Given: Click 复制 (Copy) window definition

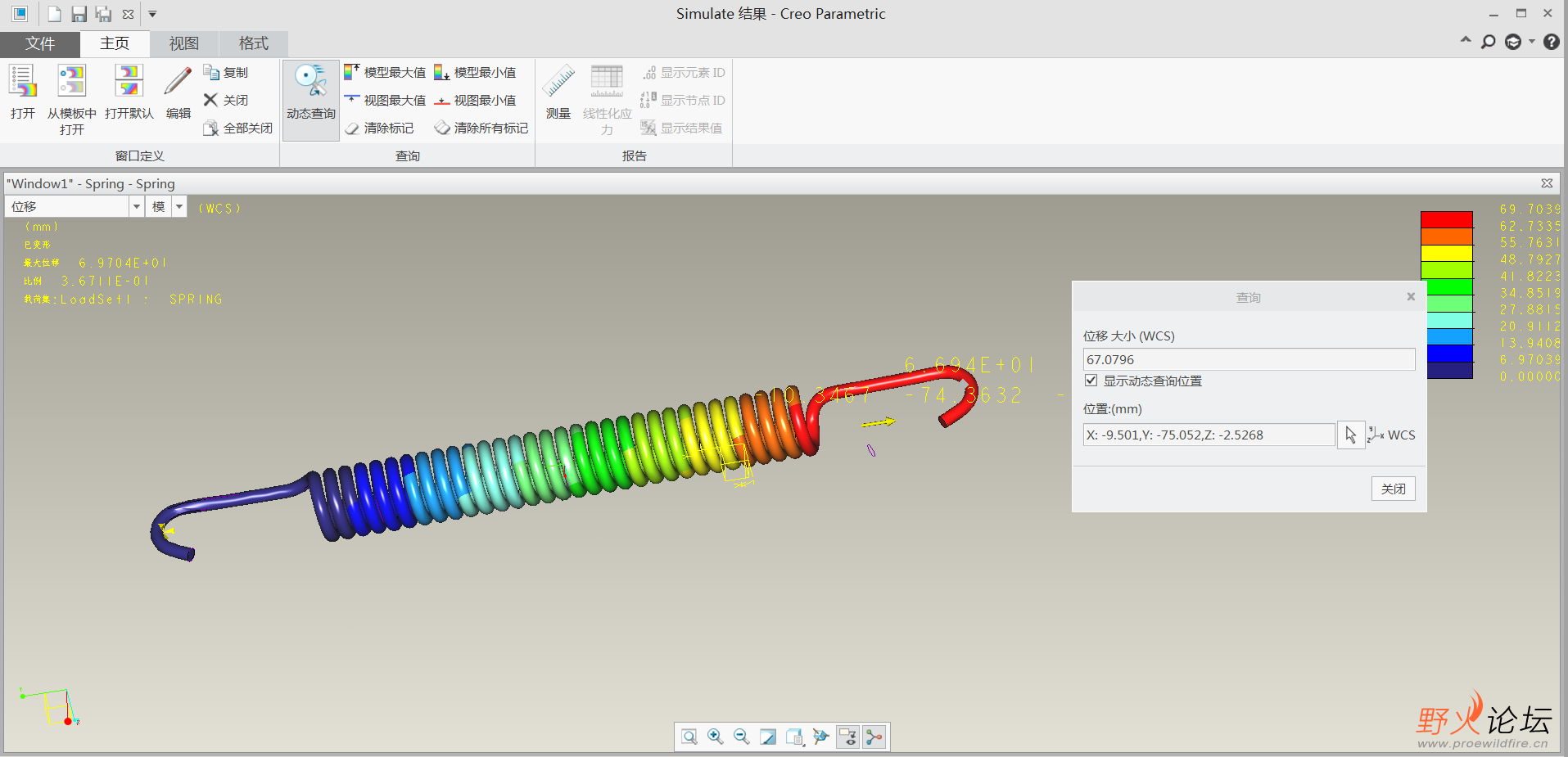Looking at the screenshot, I should coord(226,73).
